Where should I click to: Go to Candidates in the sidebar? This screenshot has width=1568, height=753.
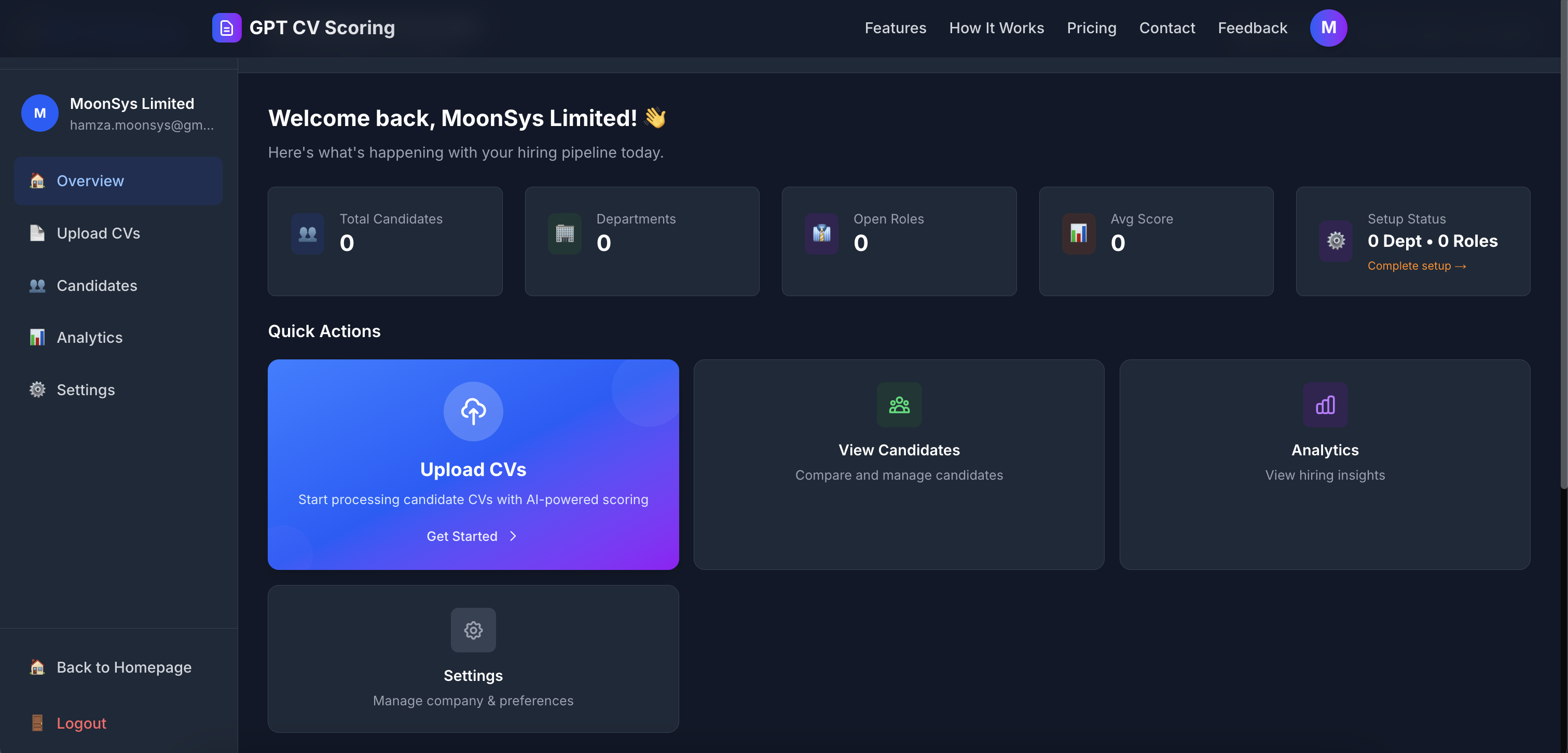tap(97, 286)
